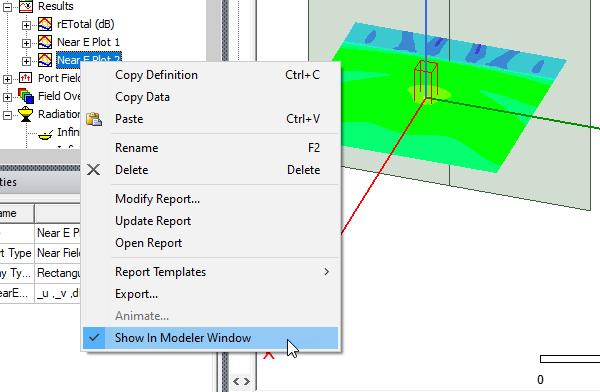Select the rETotal (dB) label
The width and height of the screenshot is (600, 392).
coord(86,24)
